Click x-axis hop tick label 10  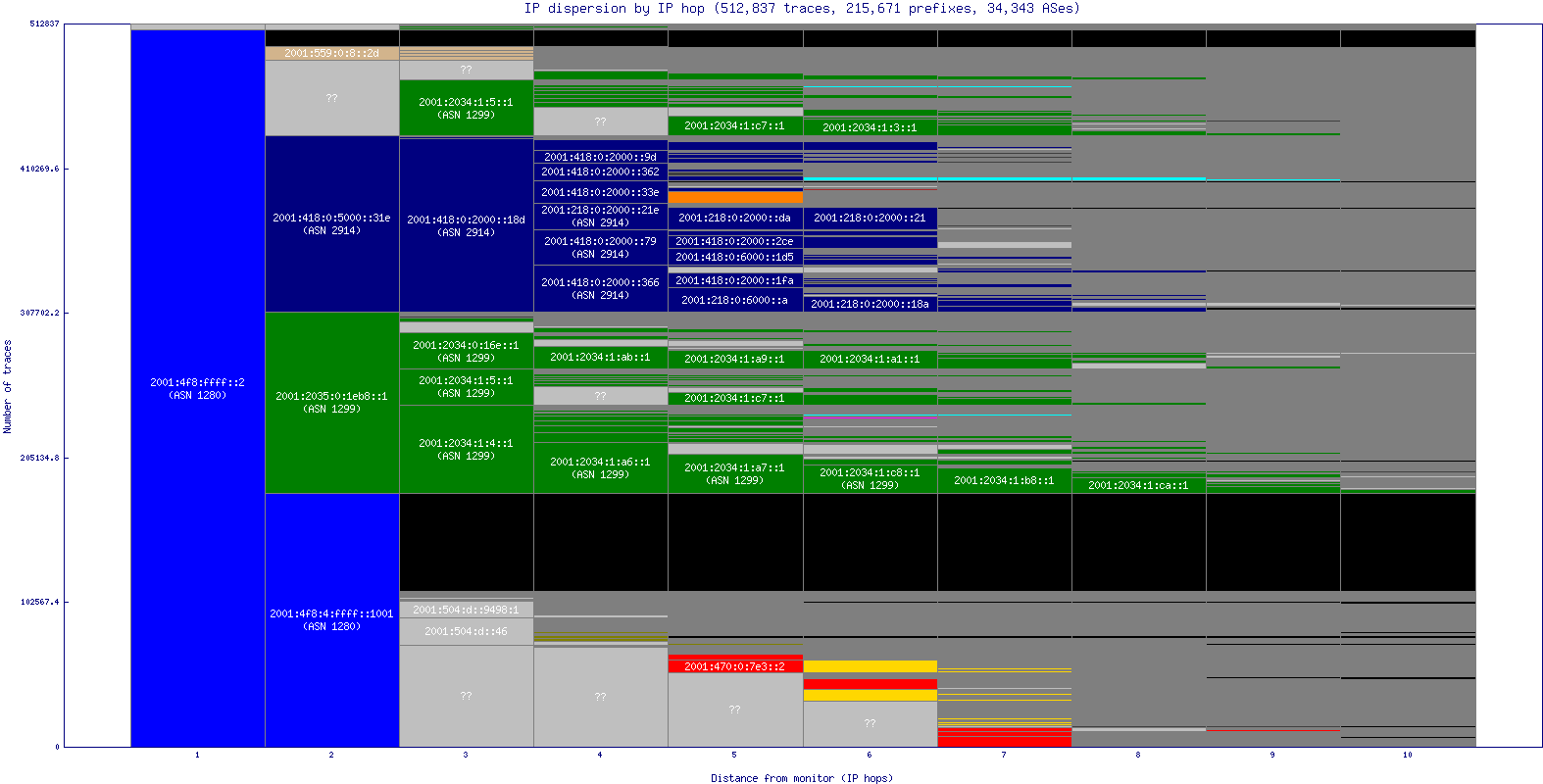pos(1407,755)
